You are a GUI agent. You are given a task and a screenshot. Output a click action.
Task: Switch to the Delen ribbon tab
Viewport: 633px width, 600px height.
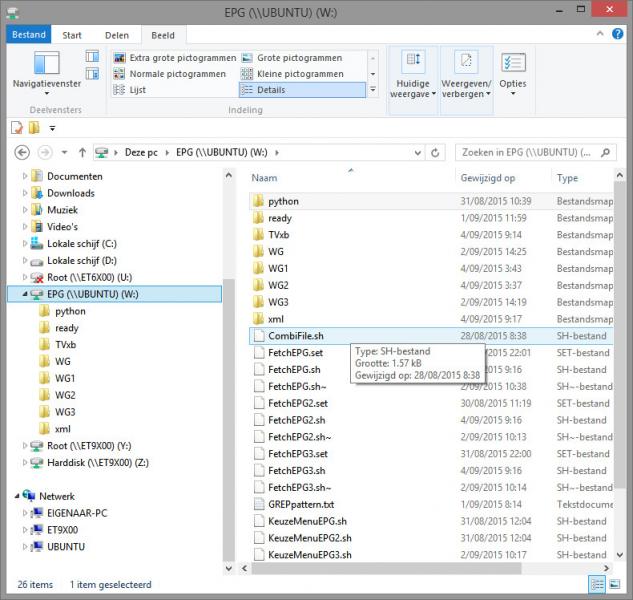(x=117, y=35)
